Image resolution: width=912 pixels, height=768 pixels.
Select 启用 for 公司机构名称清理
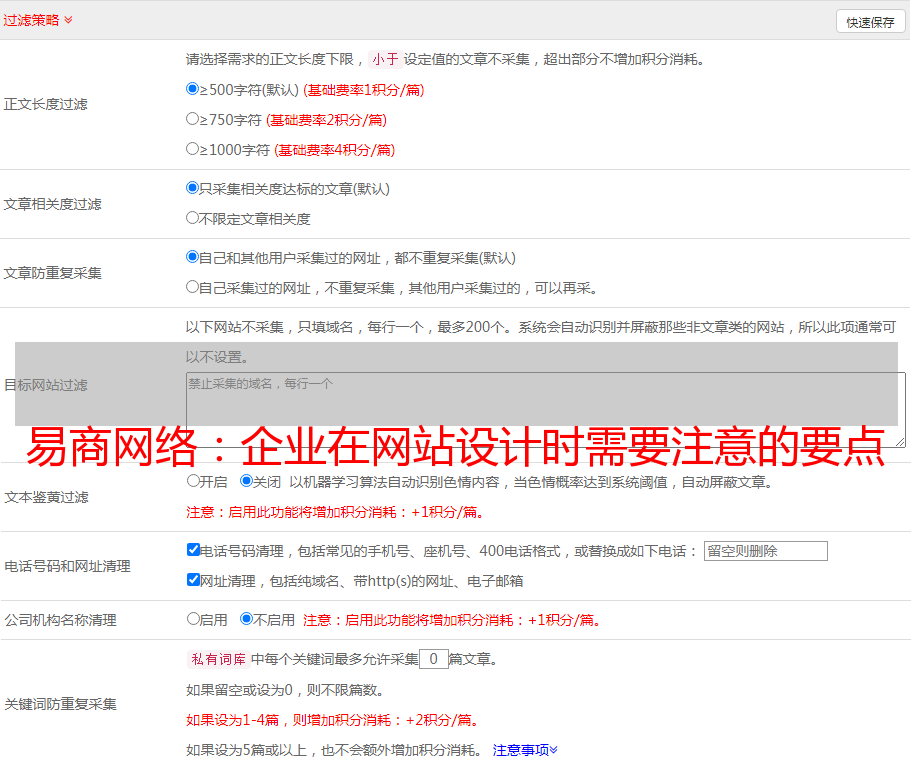193,618
